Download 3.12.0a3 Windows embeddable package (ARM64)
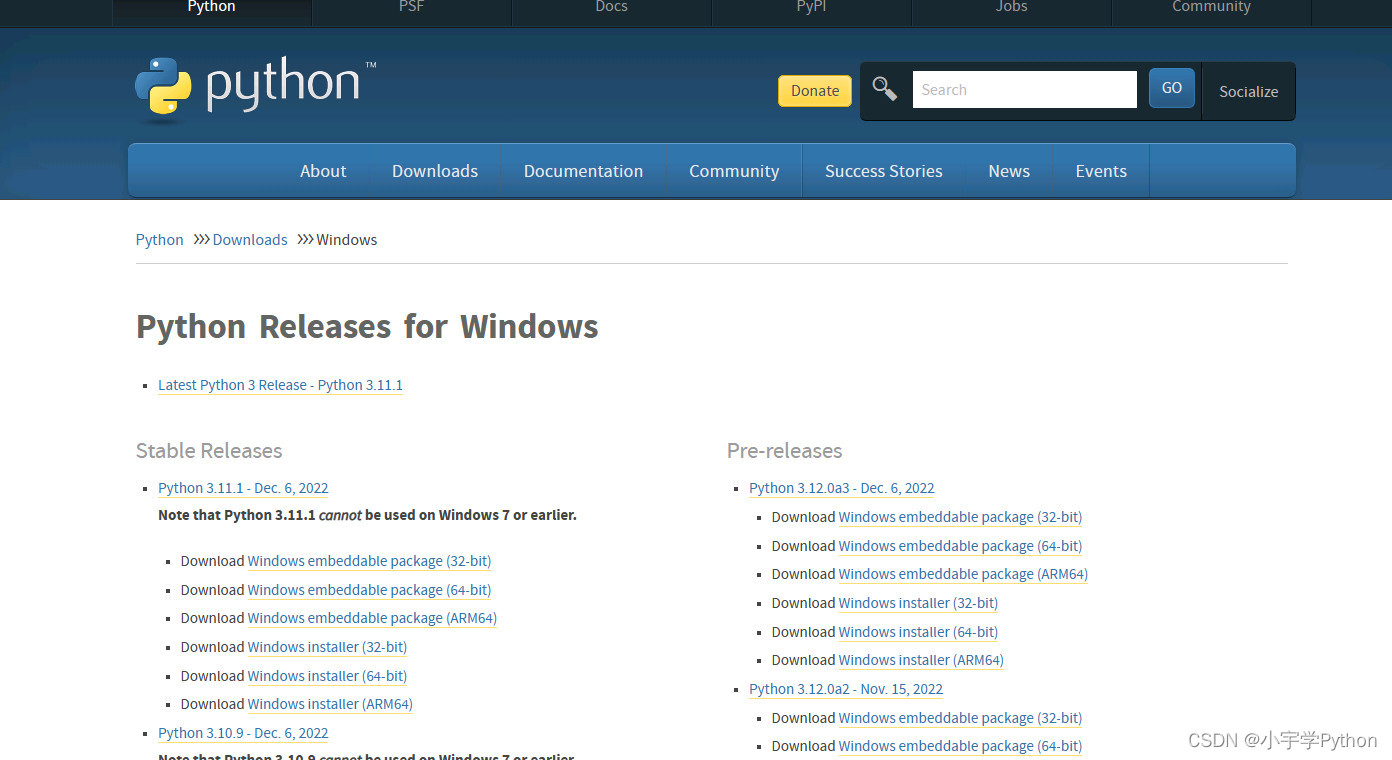Image resolution: width=1392 pixels, height=760 pixels. (963, 574)
